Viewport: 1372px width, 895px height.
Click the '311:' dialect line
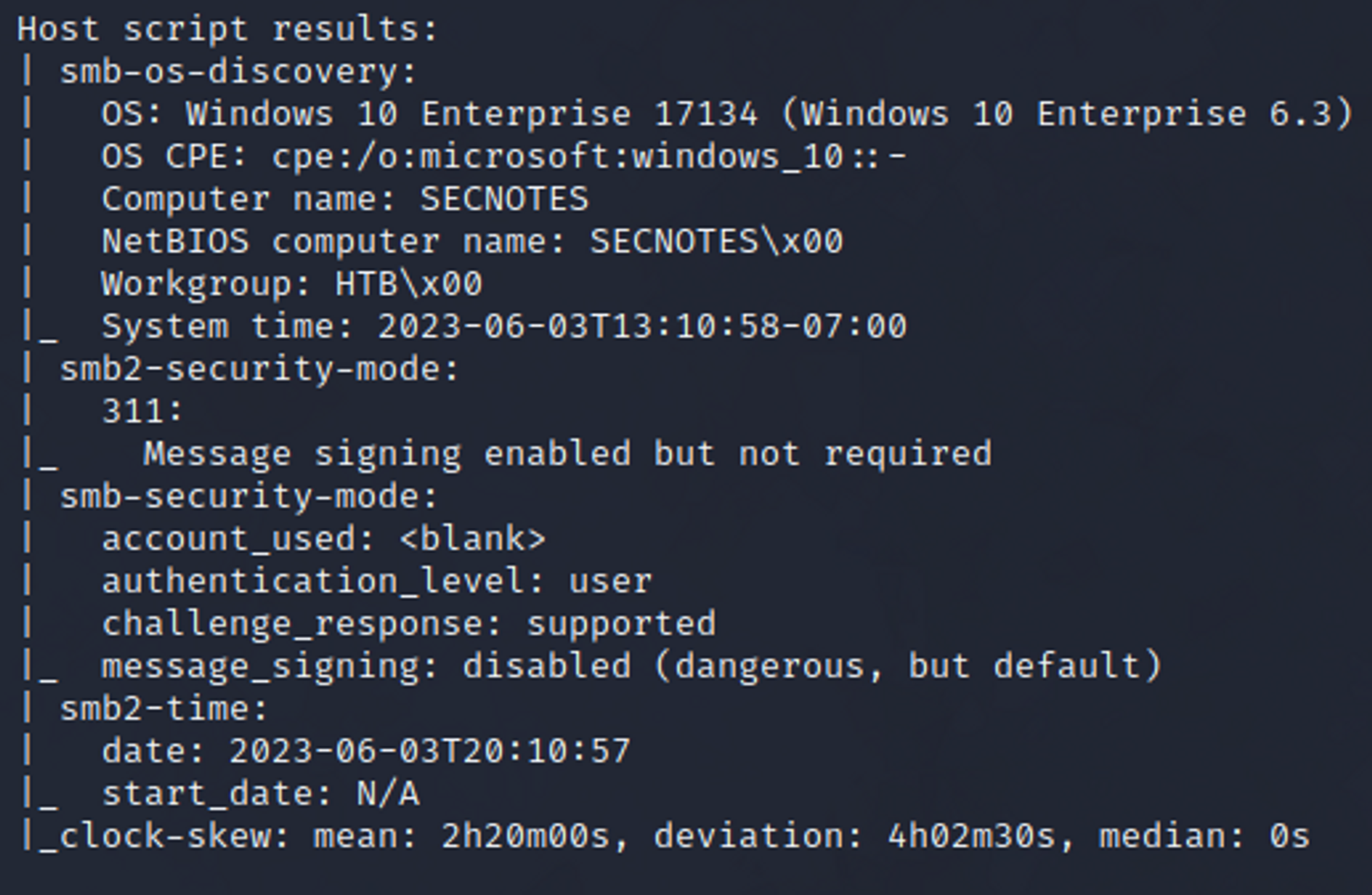click(x=143, y=412)
